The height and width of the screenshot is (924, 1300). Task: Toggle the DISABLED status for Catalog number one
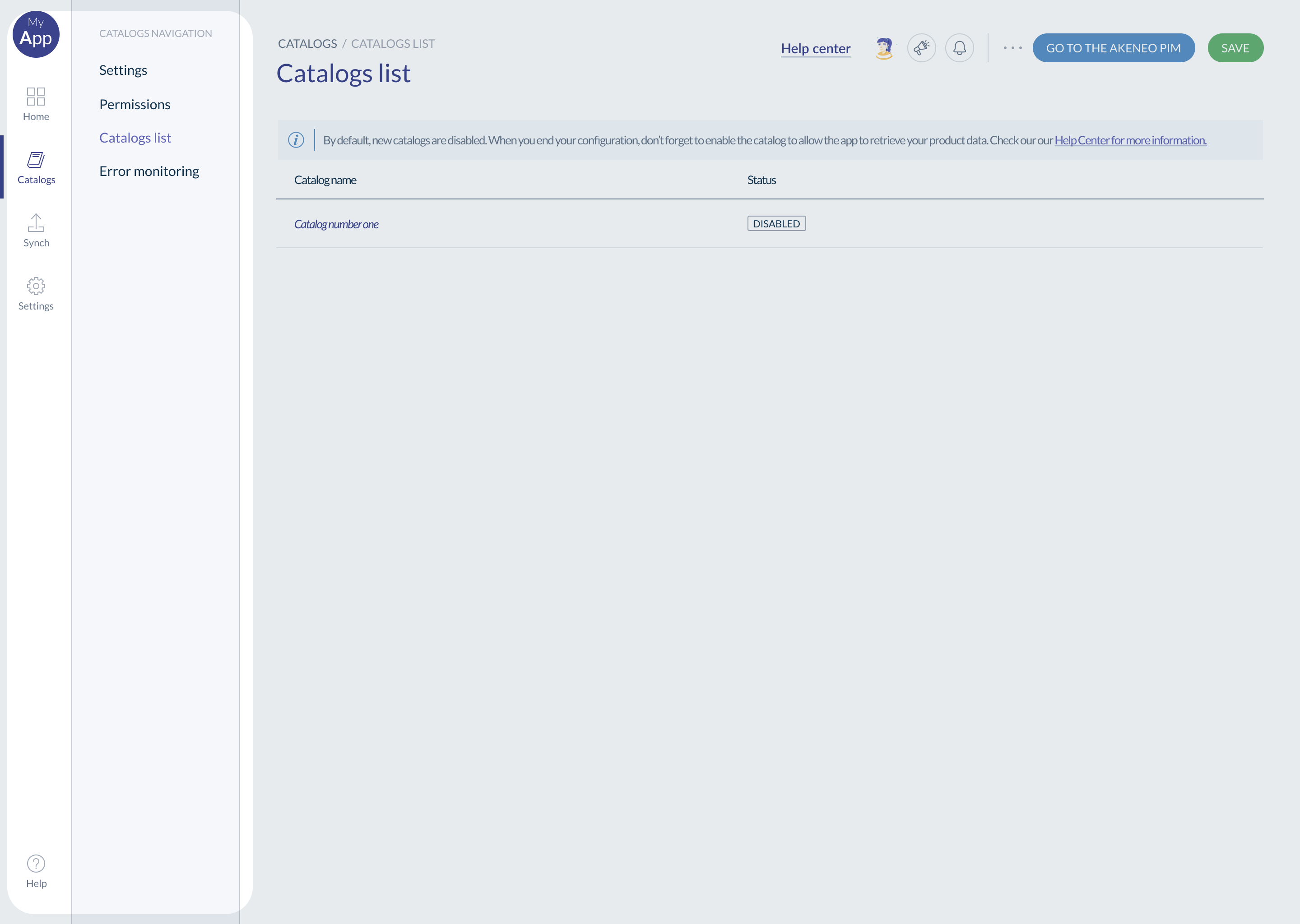(x=777, y=223)
